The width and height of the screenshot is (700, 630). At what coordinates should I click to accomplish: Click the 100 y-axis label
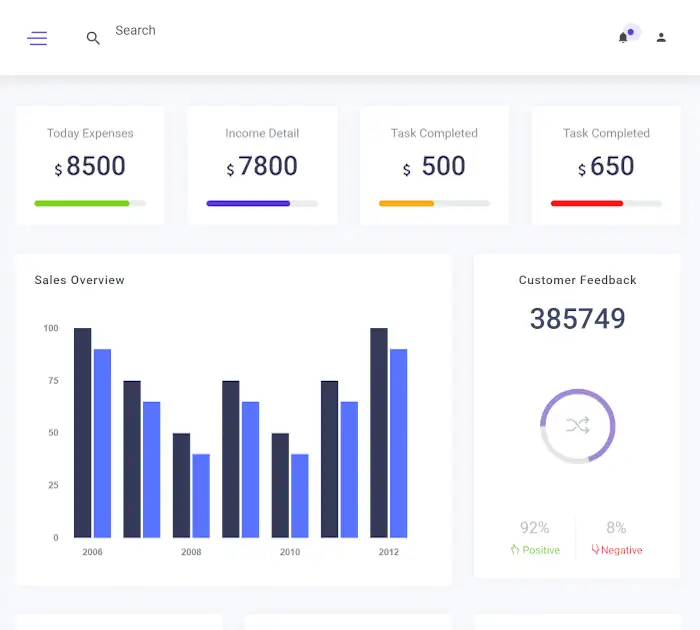tap(51, 328)
